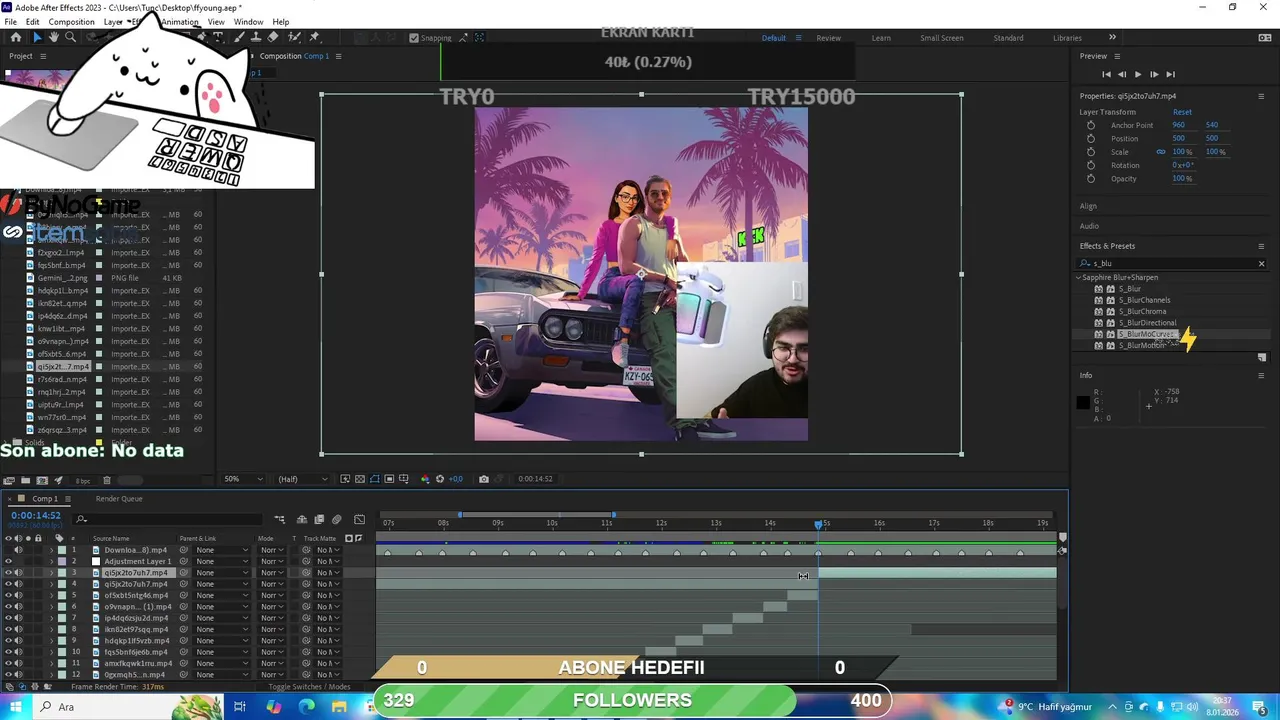The image size is (1280, 720).
Task: Toggle the Snapping checkbox
Action: pos(414,38)
